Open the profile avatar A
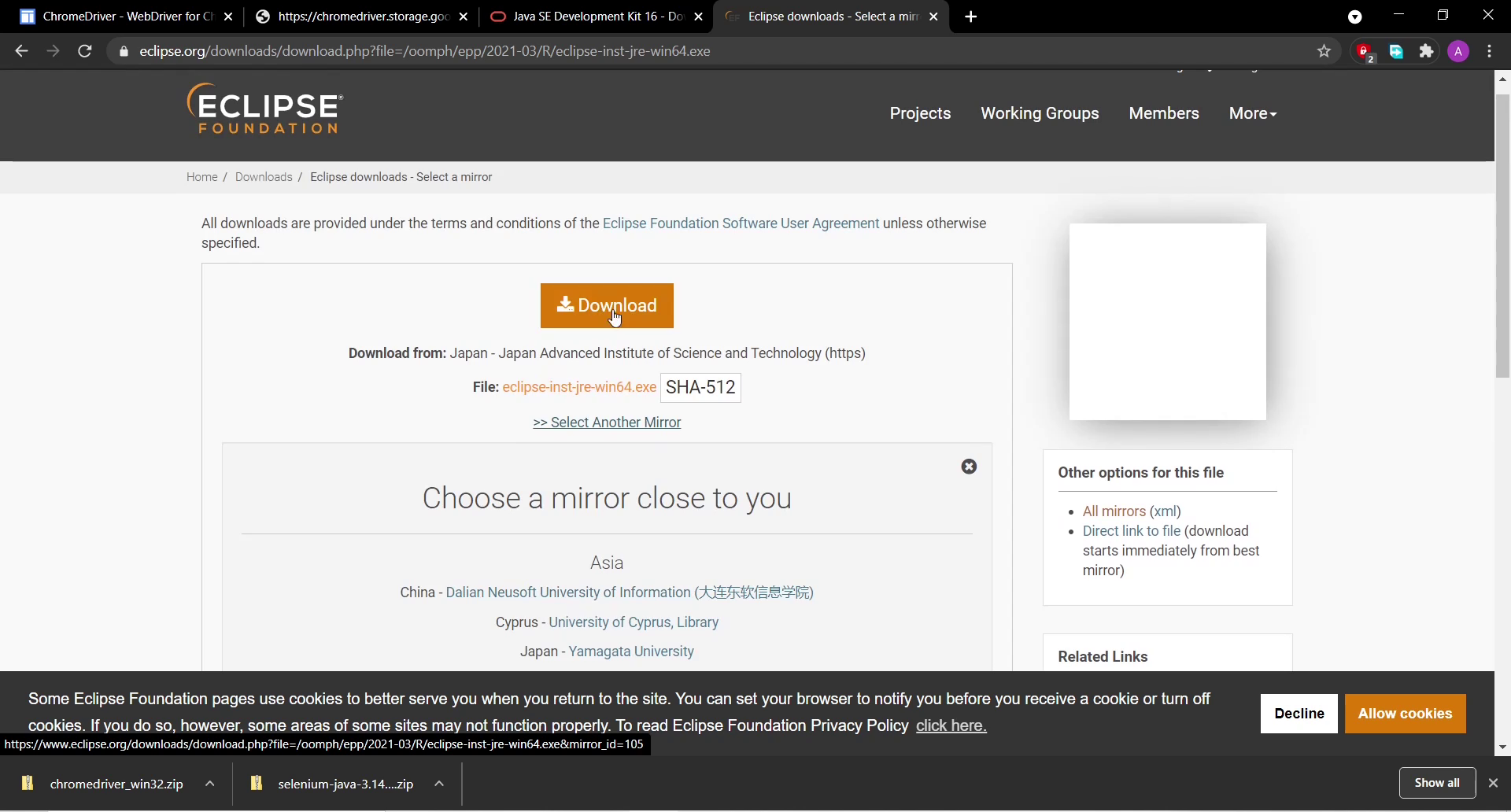The width and height of the screenshot is (1511, 812). pyautogui.click(x=1458, y=51)
